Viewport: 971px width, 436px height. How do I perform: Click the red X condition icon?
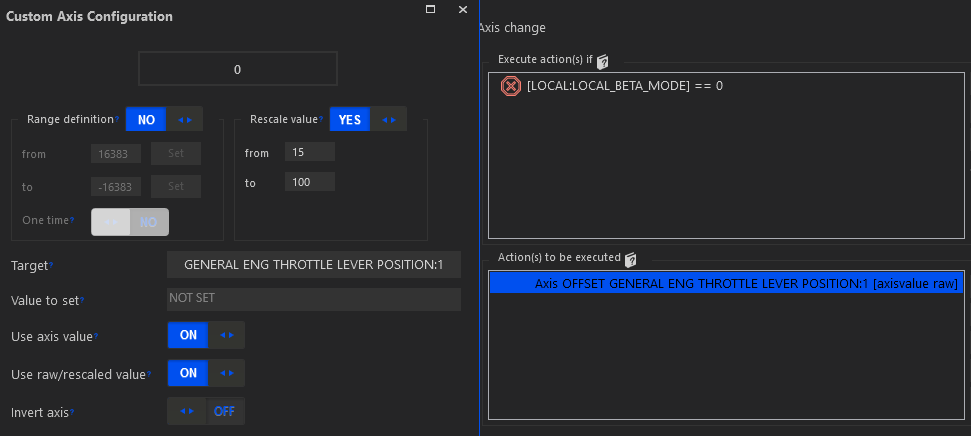pyautogui.click(x=510, y=86)
